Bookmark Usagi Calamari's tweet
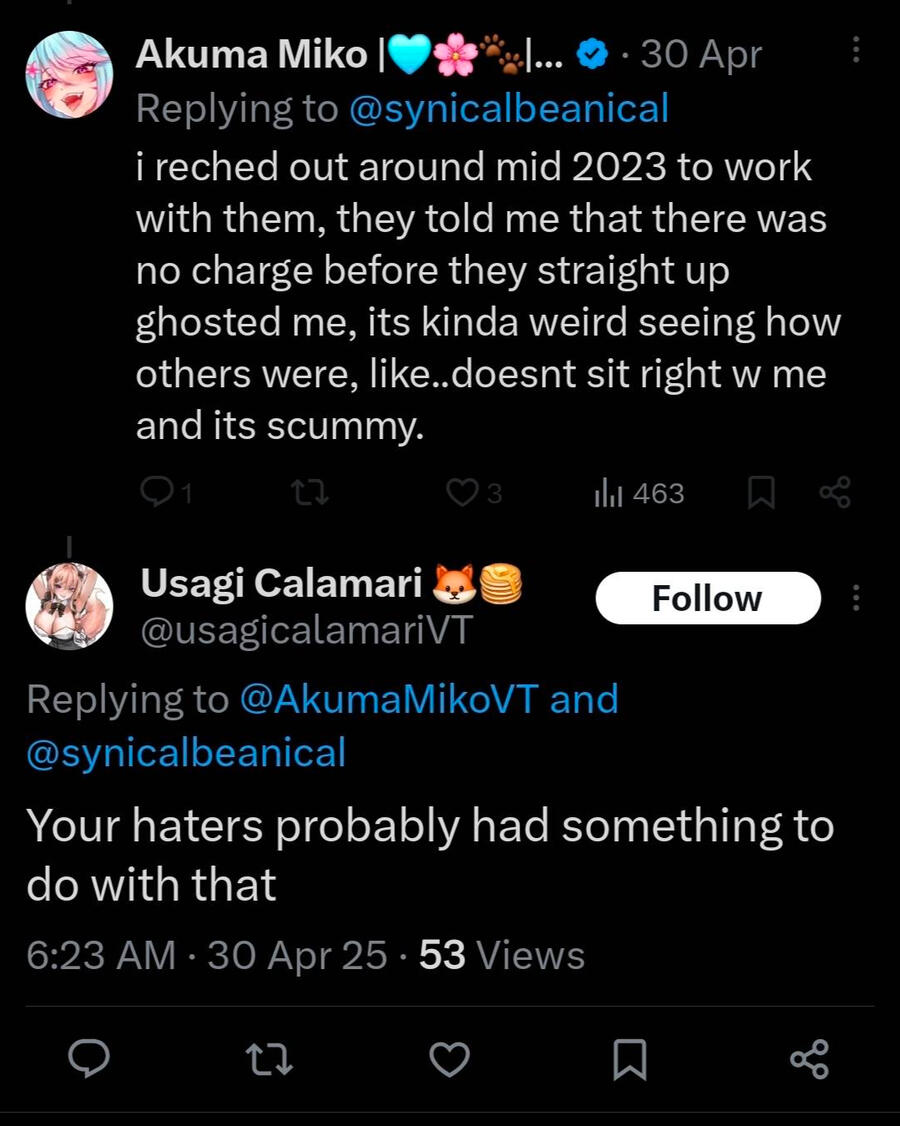The width and height of the screenshot is (900, 1126). point(629,1058)
